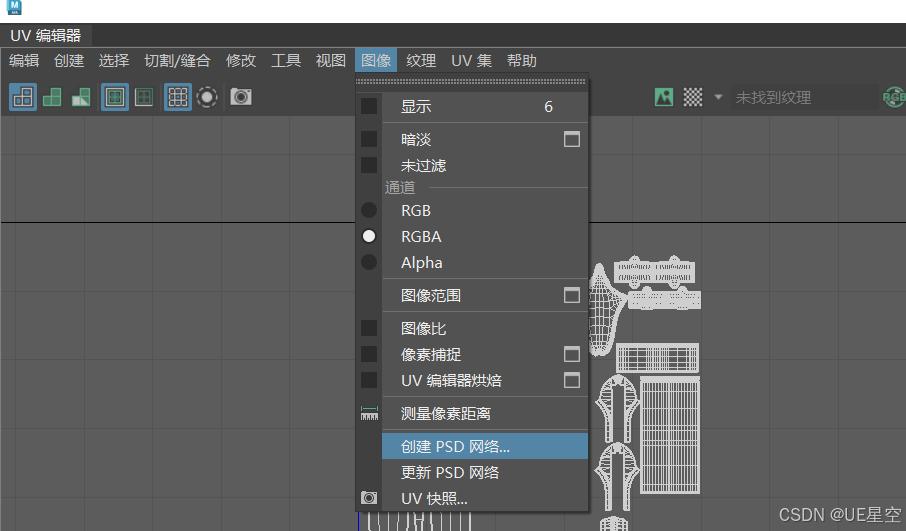Choose 创建 PSD 网络... menu entry
Viewport: 906px width, 531px height.
(x=485, y=446)
